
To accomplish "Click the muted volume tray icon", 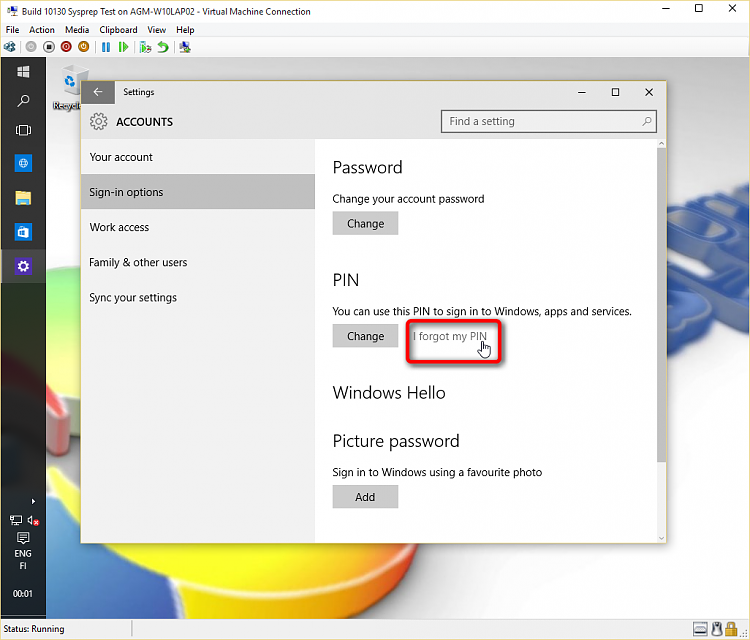I will tap(33, 520).
